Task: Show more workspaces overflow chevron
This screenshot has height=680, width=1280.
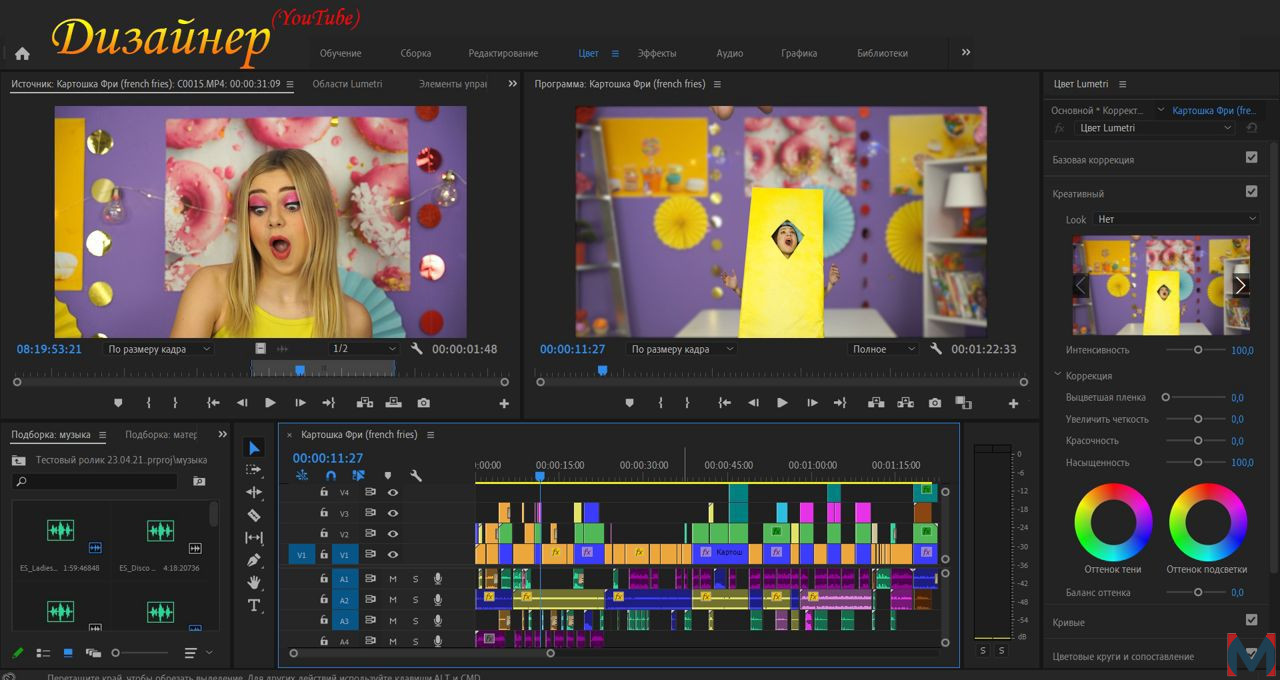Action: tap(966, 52)
